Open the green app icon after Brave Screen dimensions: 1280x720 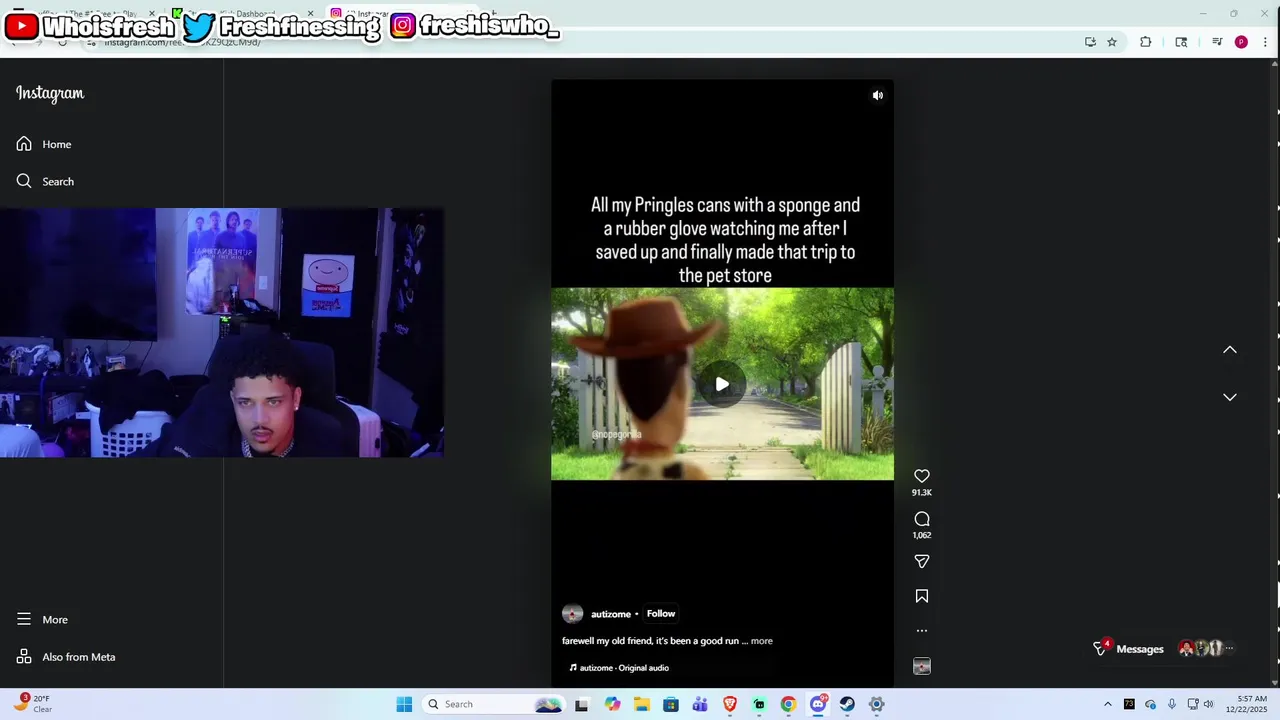(x=759, y=704)
